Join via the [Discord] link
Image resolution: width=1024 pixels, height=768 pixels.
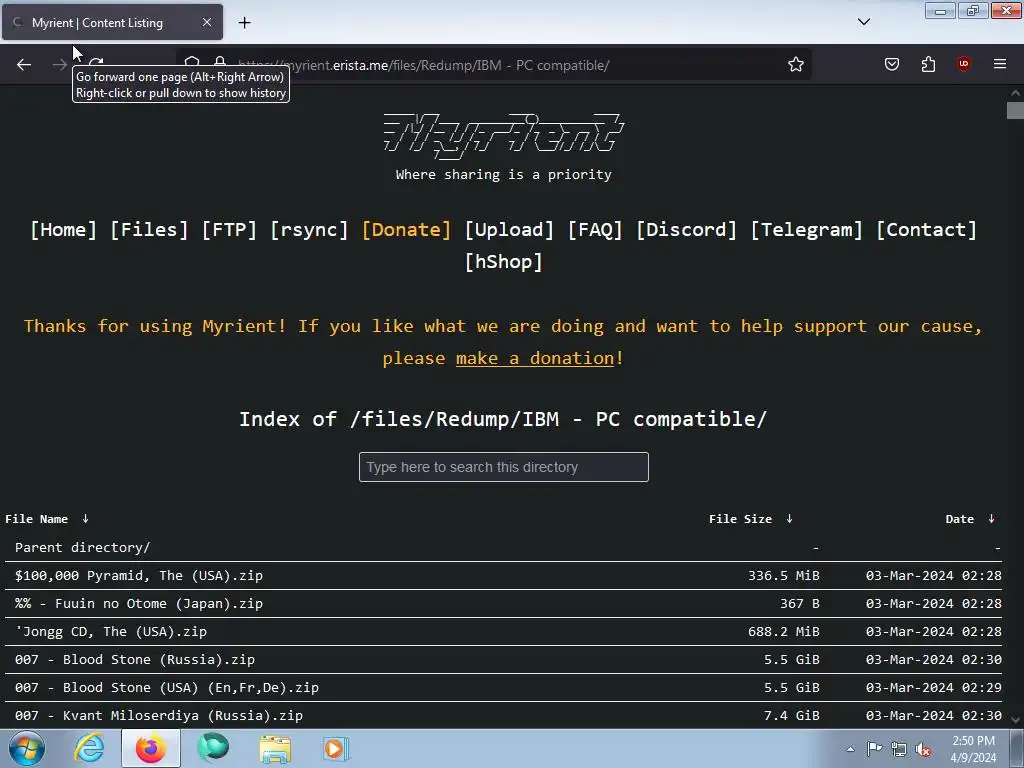[686, 230]
